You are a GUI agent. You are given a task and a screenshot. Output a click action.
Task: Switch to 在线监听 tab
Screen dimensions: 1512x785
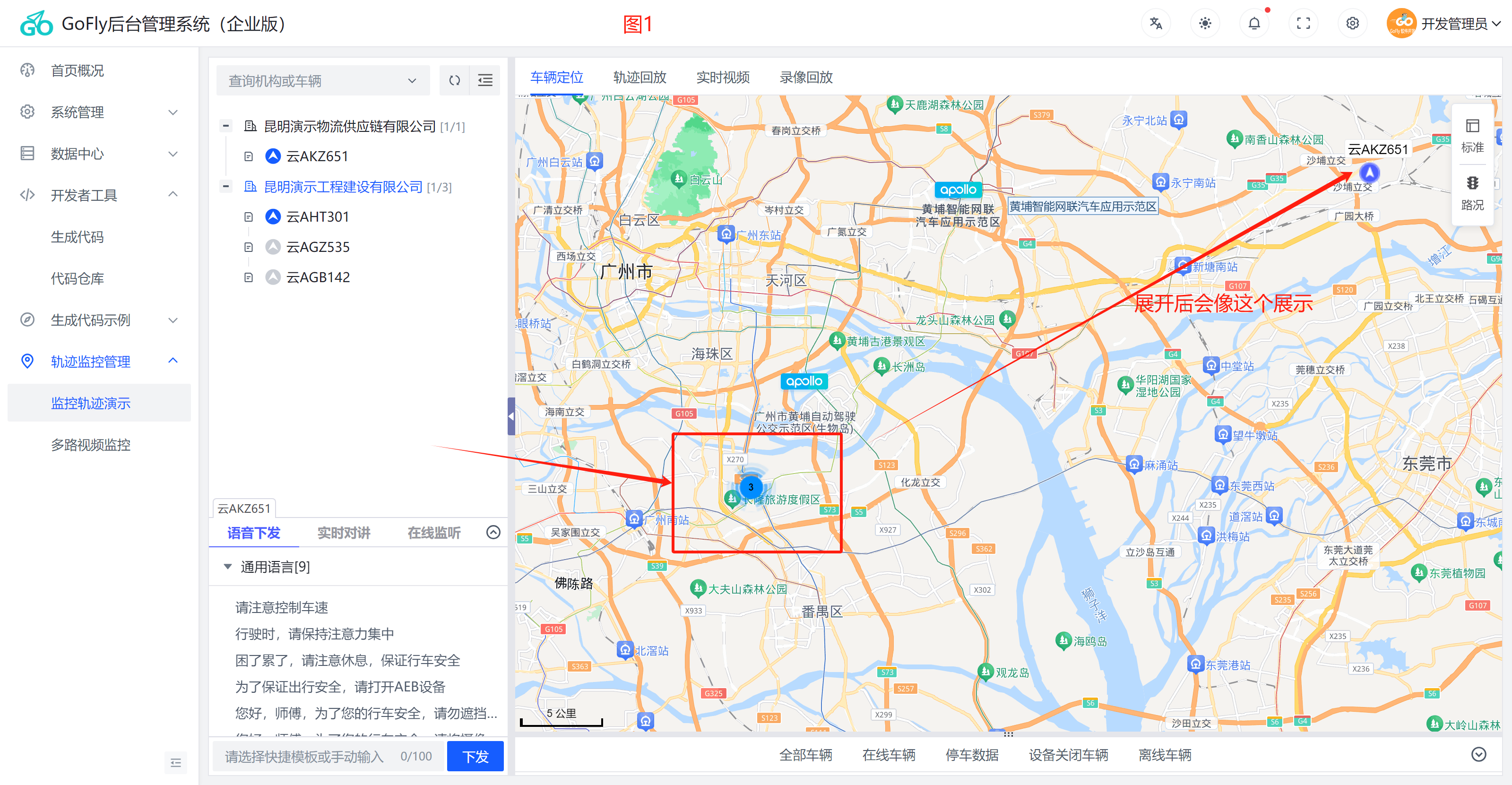(x=434, y=533)
